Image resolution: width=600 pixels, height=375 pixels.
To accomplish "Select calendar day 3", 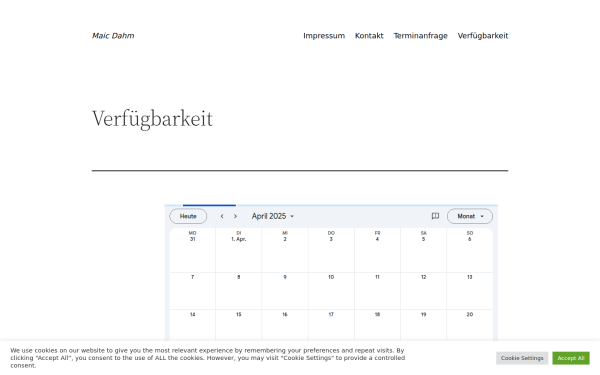I will [331, 239].
